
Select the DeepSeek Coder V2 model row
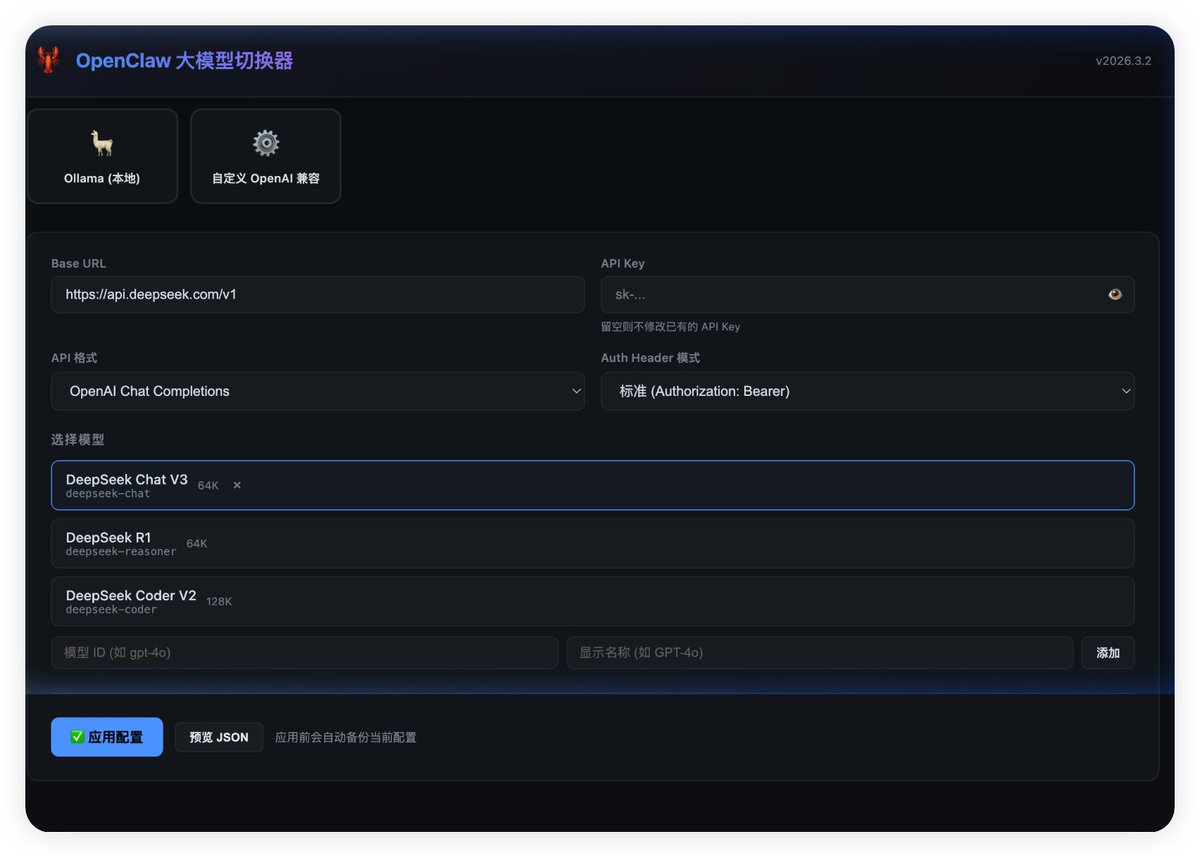click(593, 601)
